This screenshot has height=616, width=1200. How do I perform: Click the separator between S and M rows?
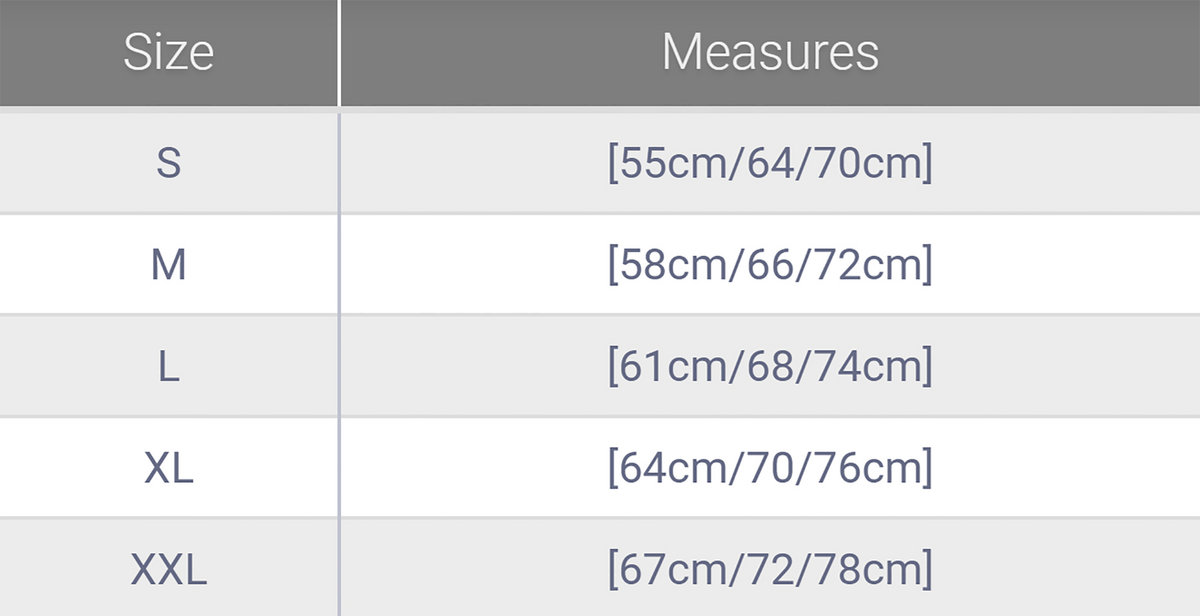[x=600, y=213]
